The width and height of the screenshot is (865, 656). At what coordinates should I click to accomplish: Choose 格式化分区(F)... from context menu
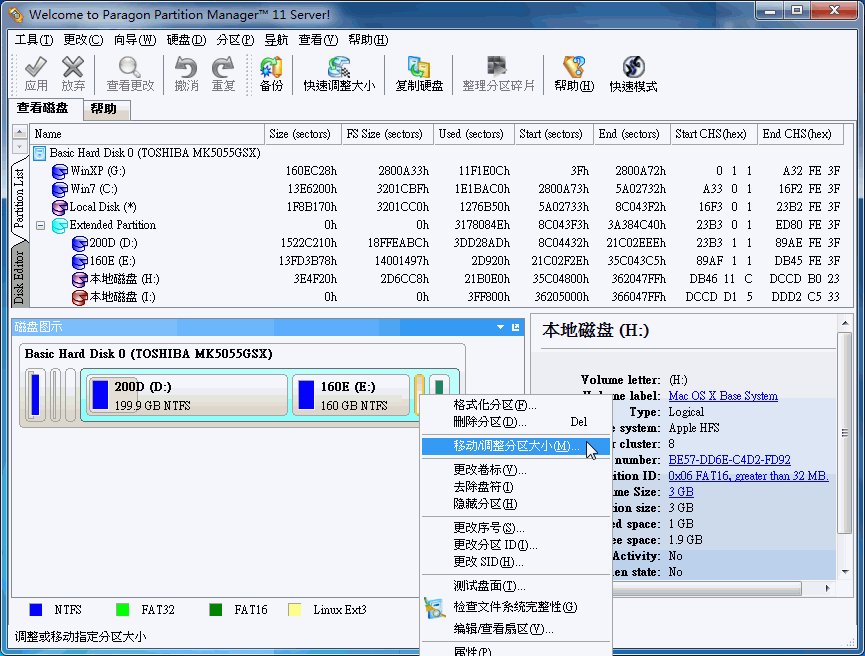[x=516, y=405]
